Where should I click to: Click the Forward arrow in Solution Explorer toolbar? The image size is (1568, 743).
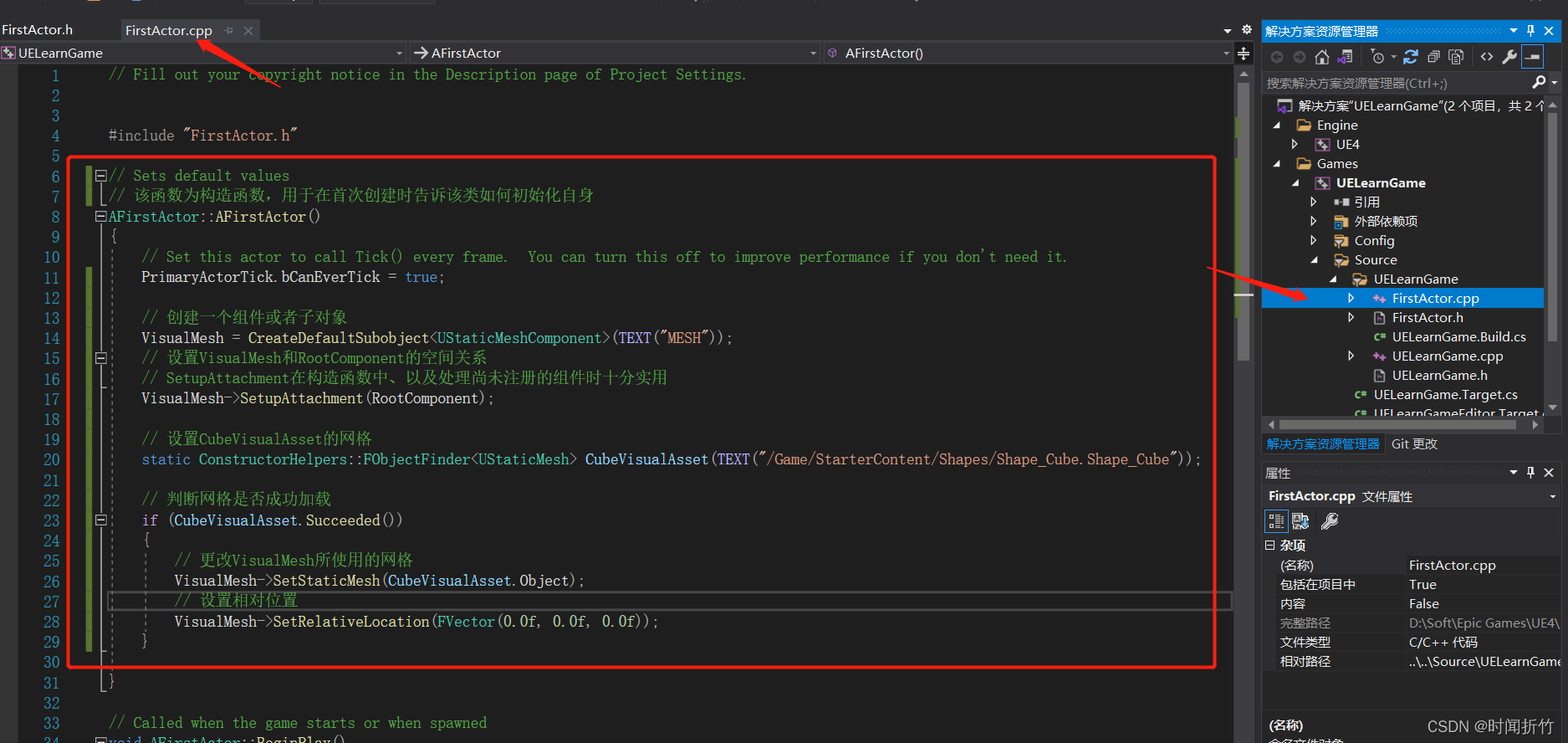[x=1299, y=57]
